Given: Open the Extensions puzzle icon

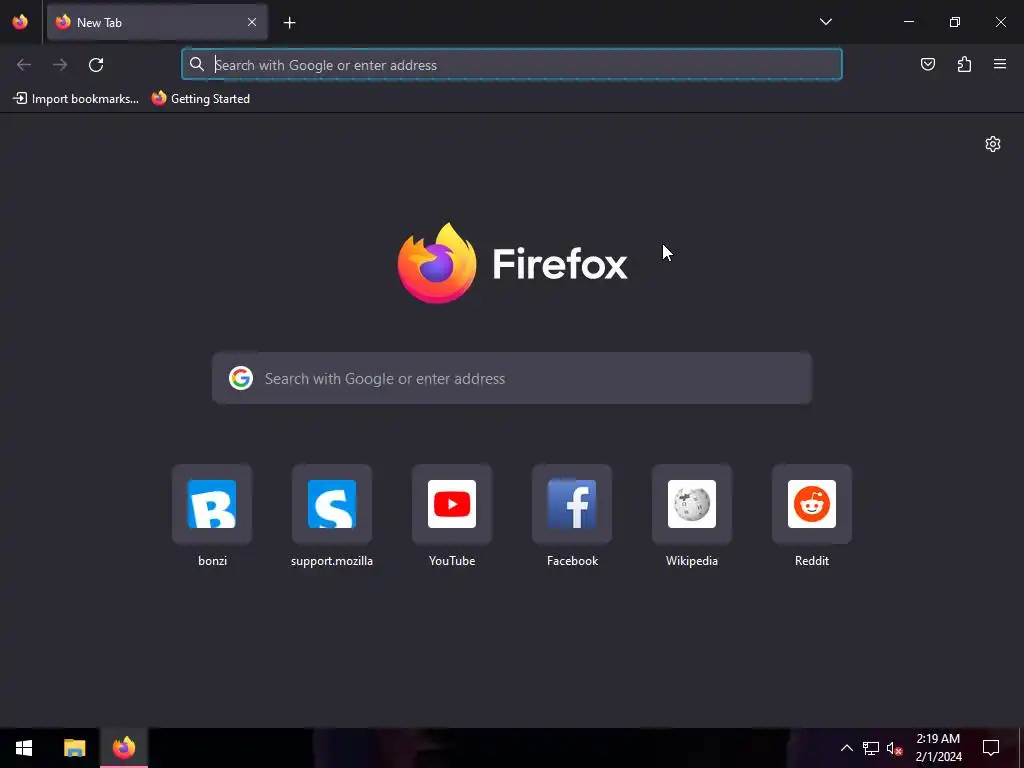Looking at the screenshot, I should (x=964, y=64).
